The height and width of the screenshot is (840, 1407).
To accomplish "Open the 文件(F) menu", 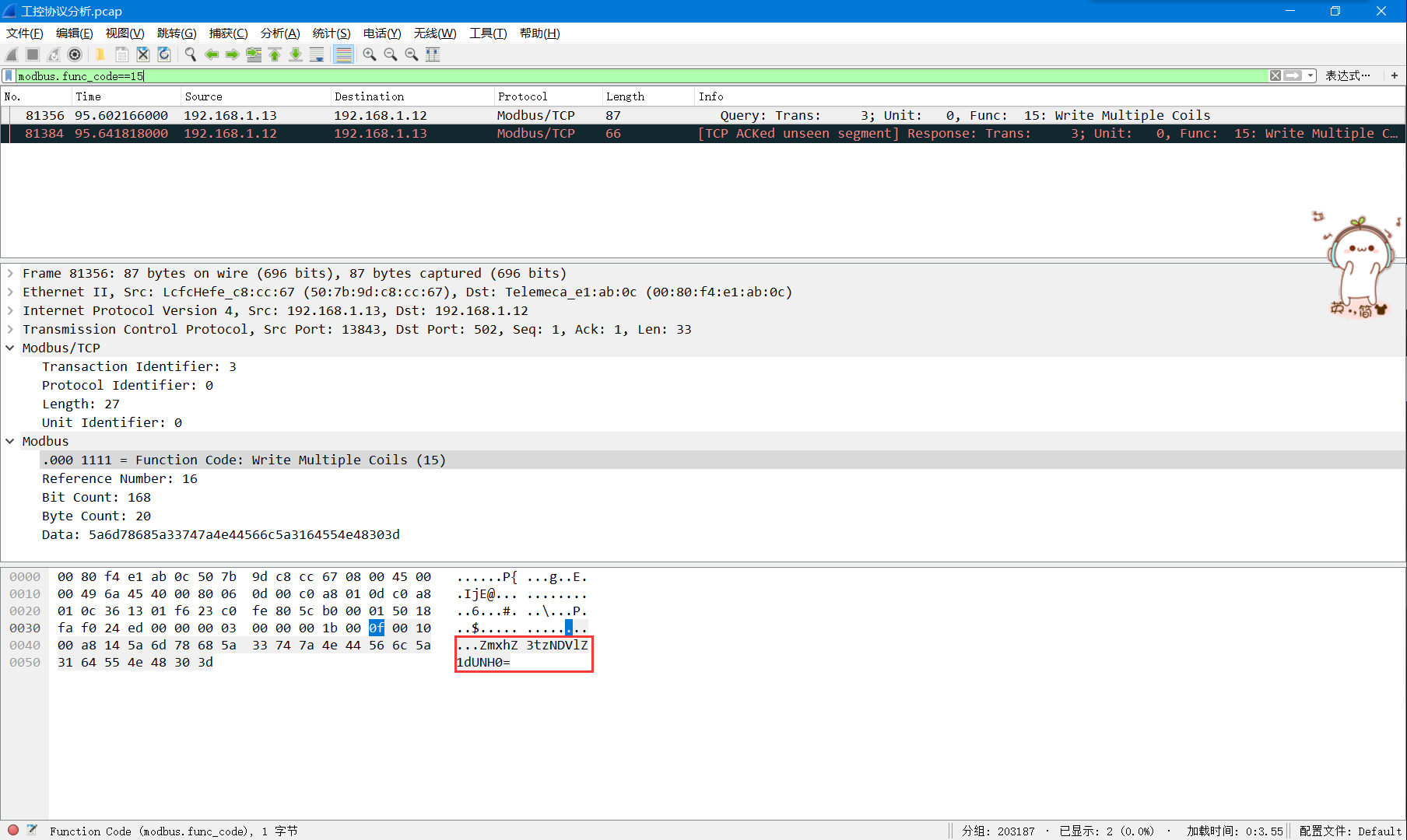I will pos(25,33).
